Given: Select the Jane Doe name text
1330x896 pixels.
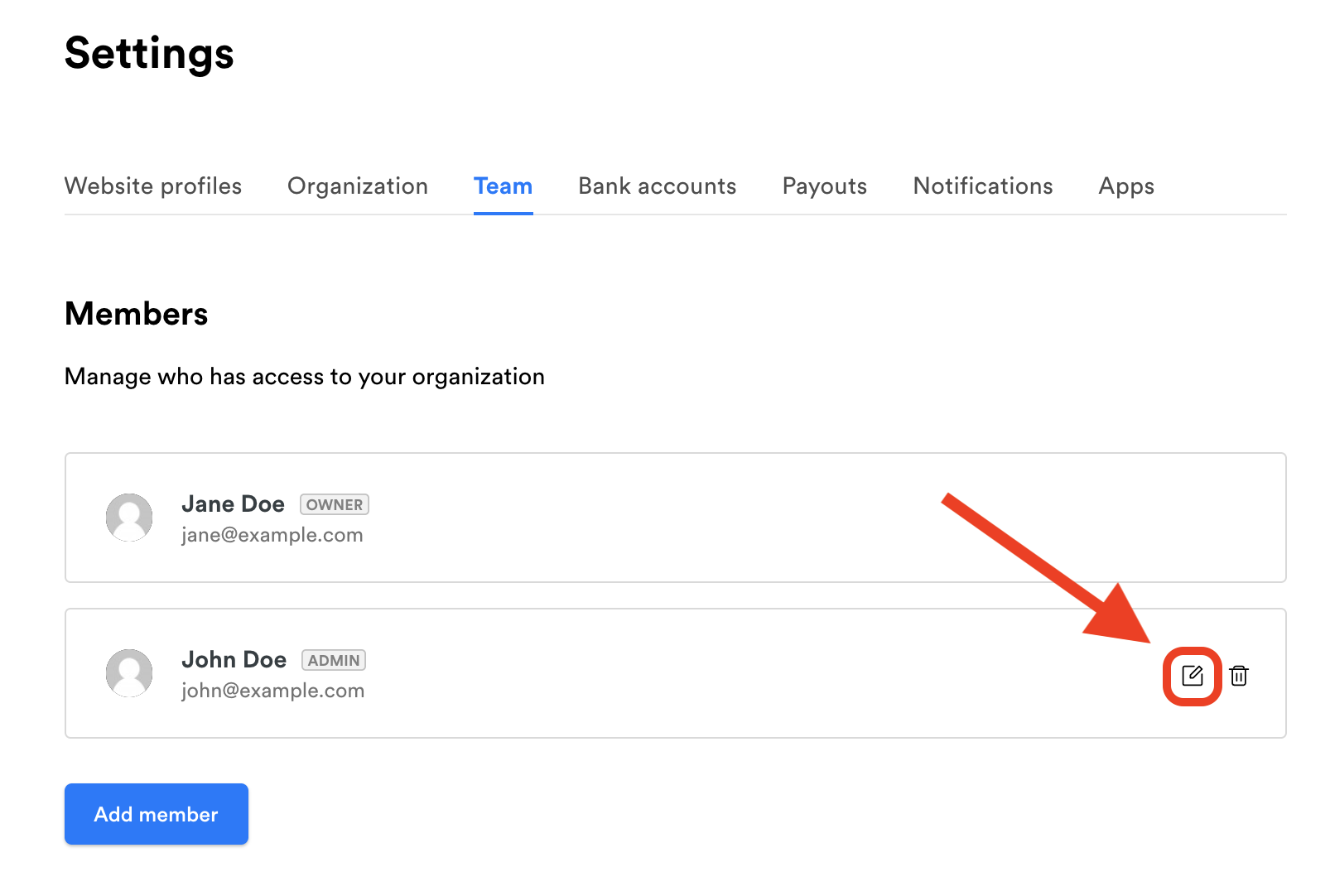Looking at the screenshot, I should (233, 503).
